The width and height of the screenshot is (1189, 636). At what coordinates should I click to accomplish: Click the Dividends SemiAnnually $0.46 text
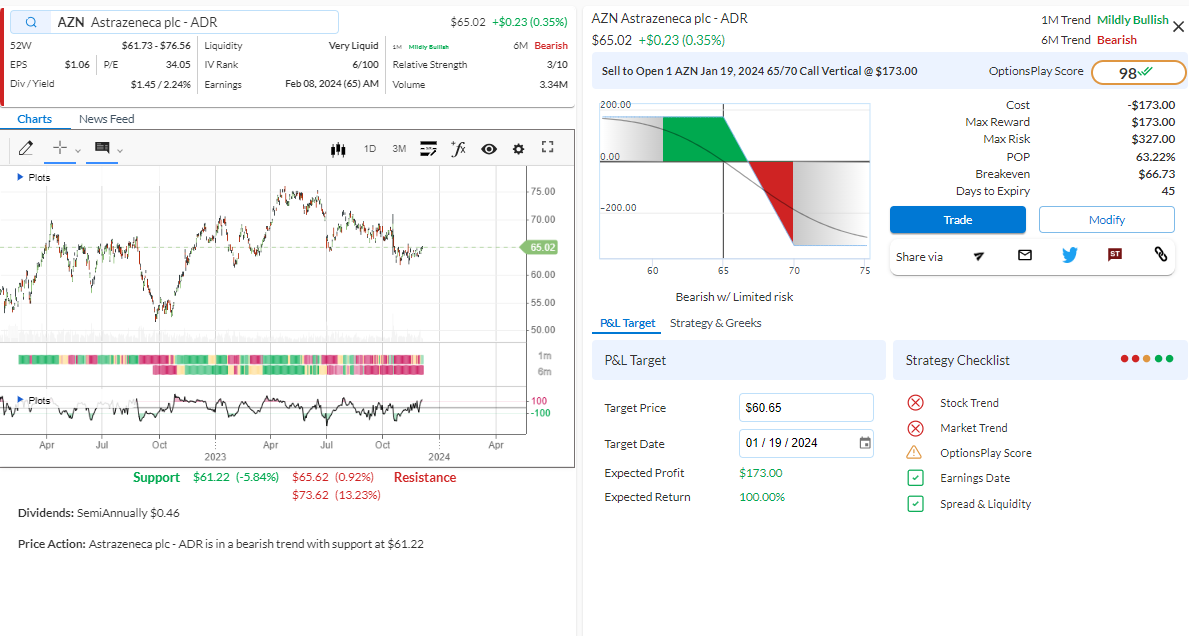99,513
